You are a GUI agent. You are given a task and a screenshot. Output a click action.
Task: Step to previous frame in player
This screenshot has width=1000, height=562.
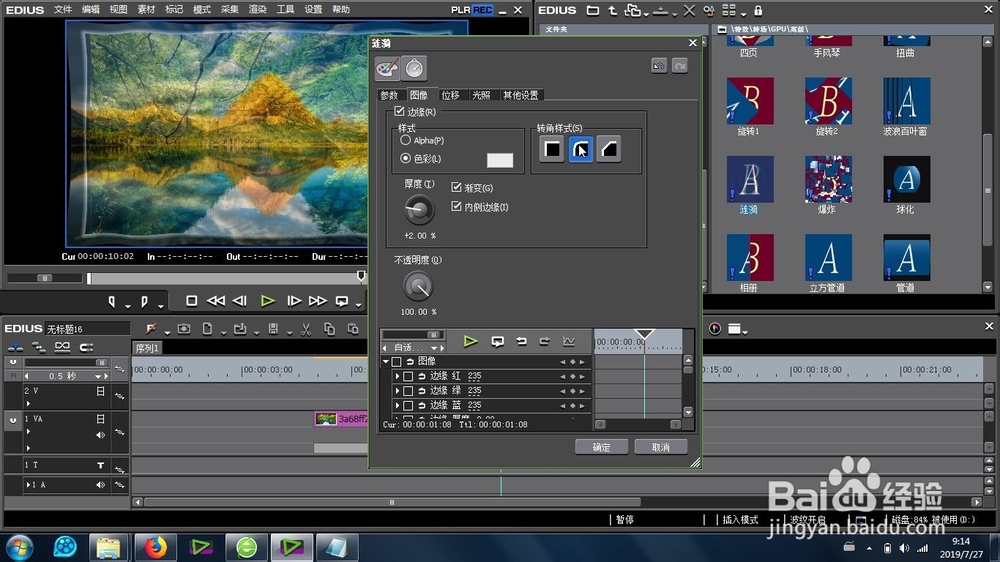pyautogui.click(x=240, y=300)
